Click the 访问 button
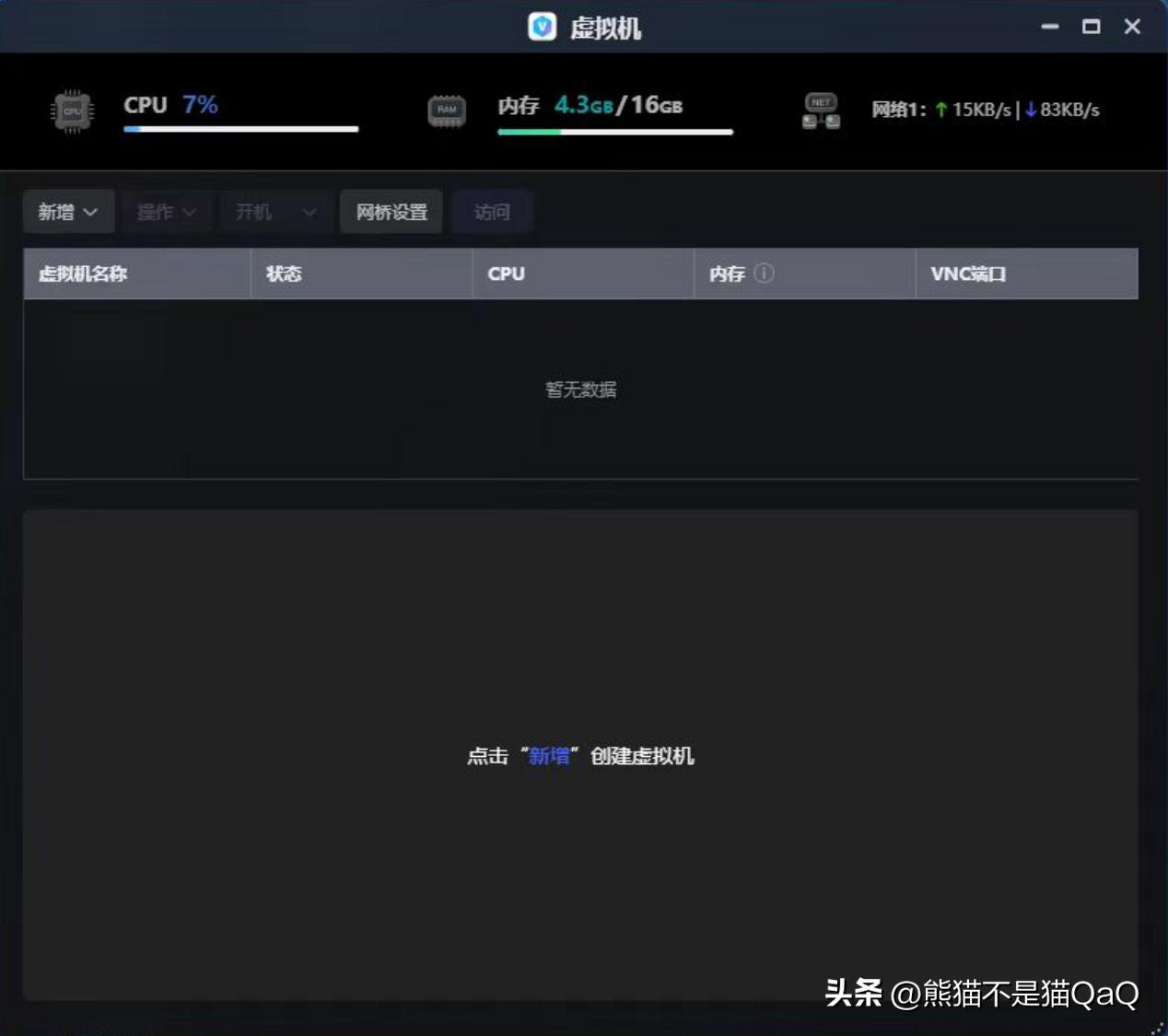This screenshot has height=1036, width=1168. (493, 212)
